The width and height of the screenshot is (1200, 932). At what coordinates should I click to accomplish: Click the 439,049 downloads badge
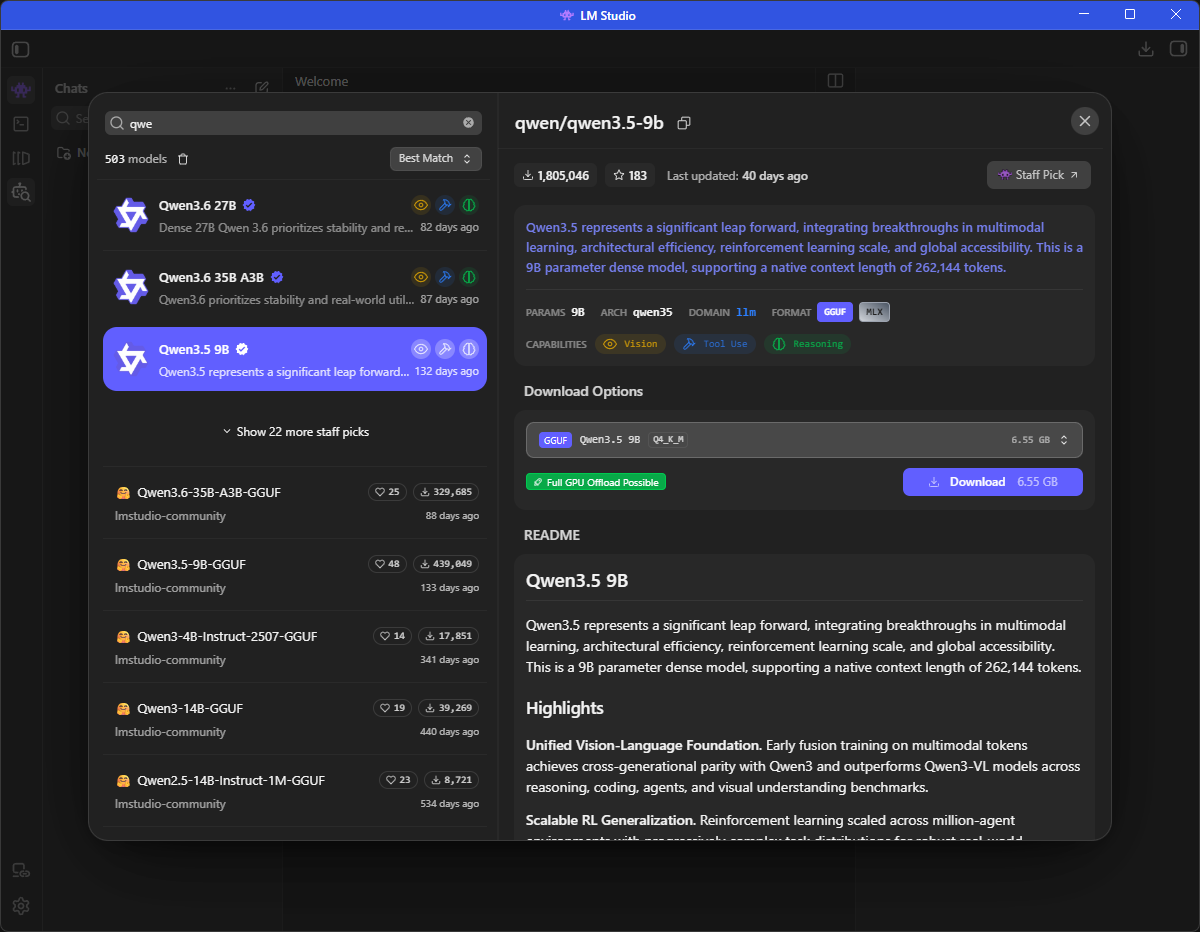click(446, 564)
